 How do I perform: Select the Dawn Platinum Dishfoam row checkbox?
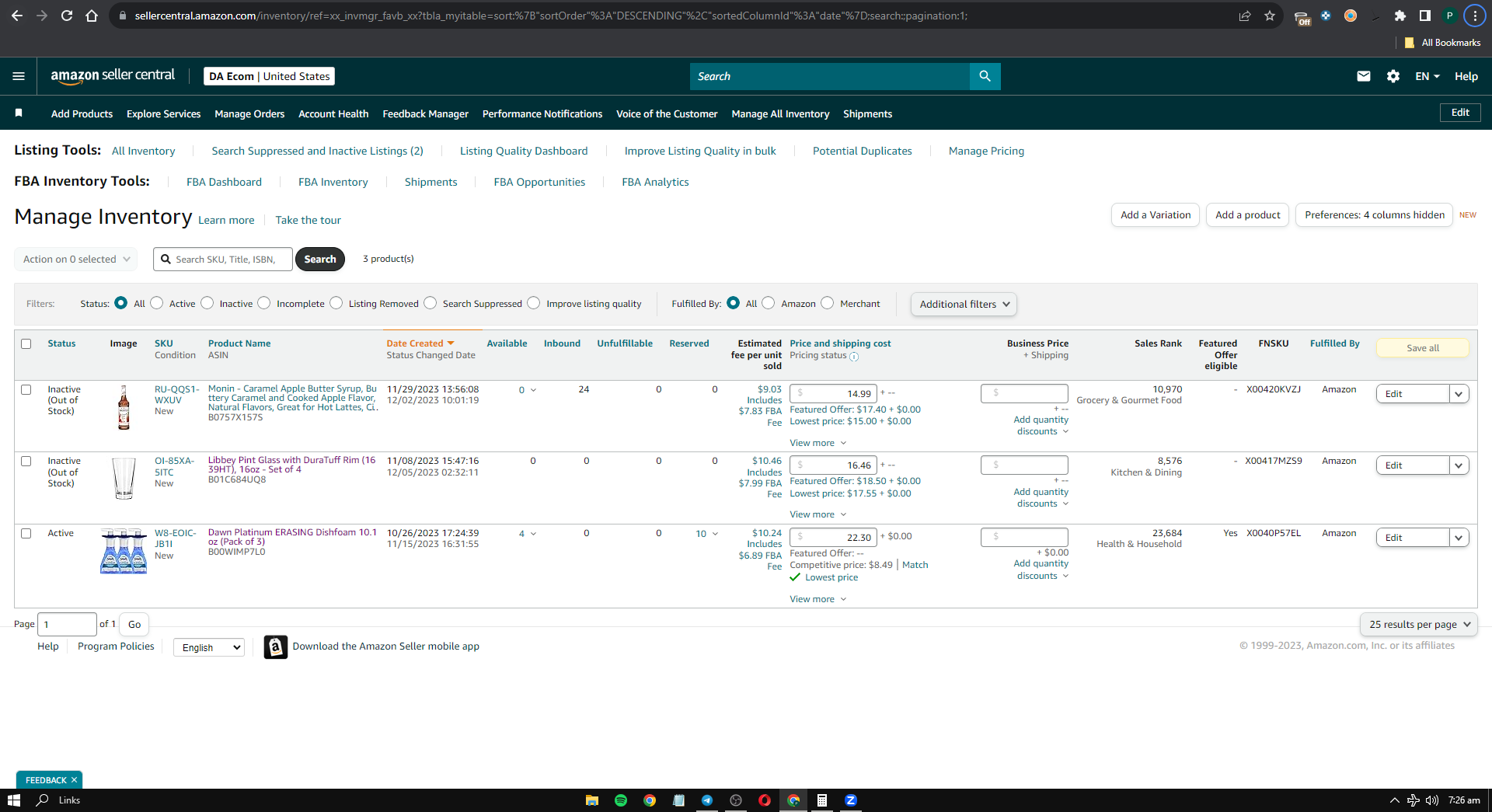(x=26, y=533)
